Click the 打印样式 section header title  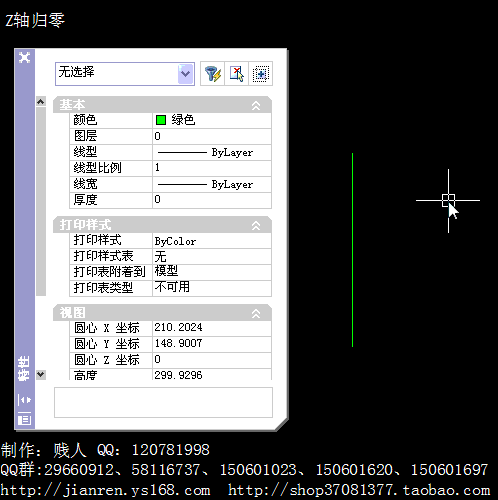click(85, 225)
